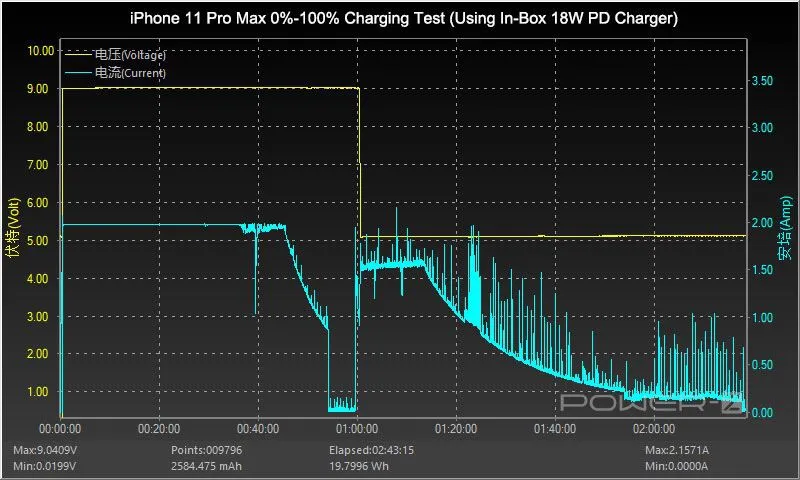Click the 01:40:00 time axis label
Image resolution: width=800 pixels, height=480 pixels.
point(555,429)
